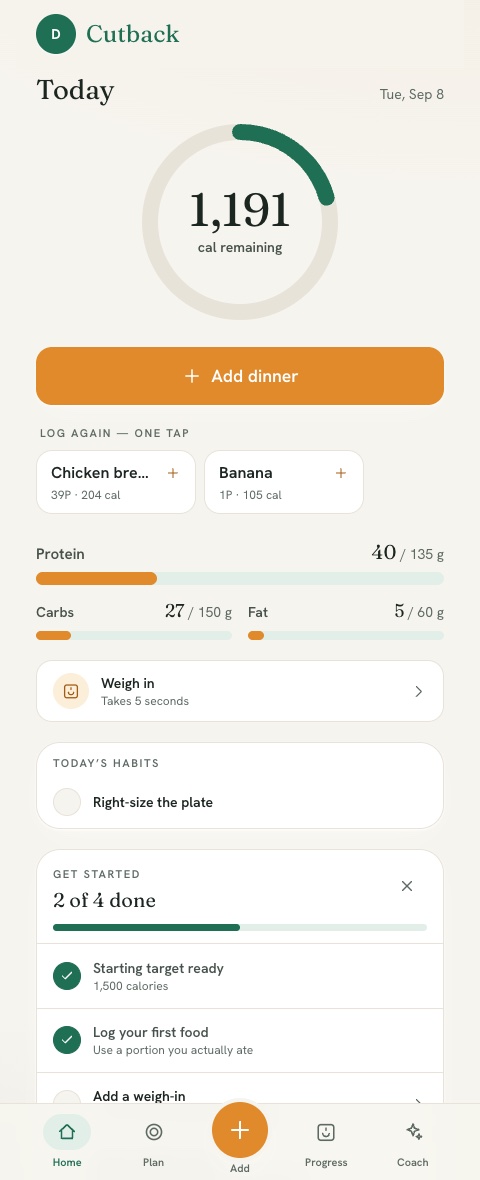Tap the orange Add plus button

point(240,1130)
